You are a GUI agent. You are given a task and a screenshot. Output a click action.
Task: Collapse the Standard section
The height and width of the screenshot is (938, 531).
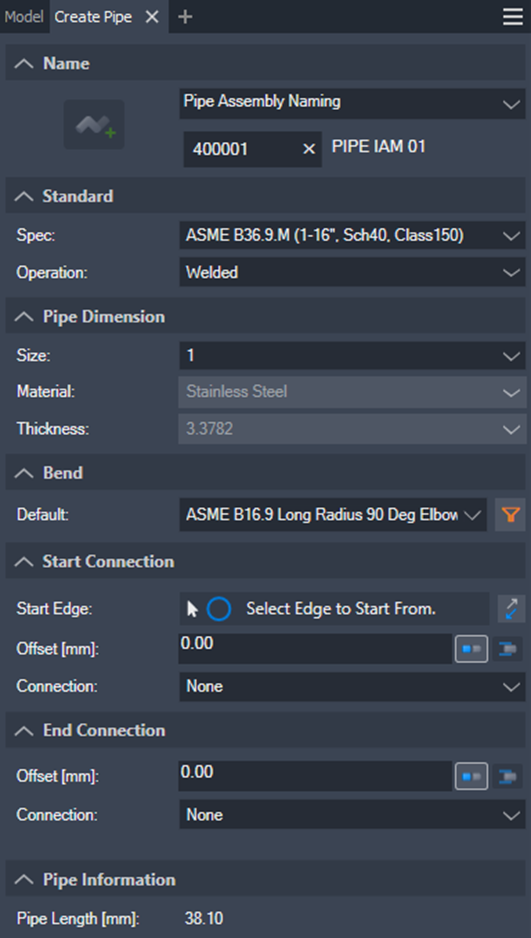click(24, 196)
